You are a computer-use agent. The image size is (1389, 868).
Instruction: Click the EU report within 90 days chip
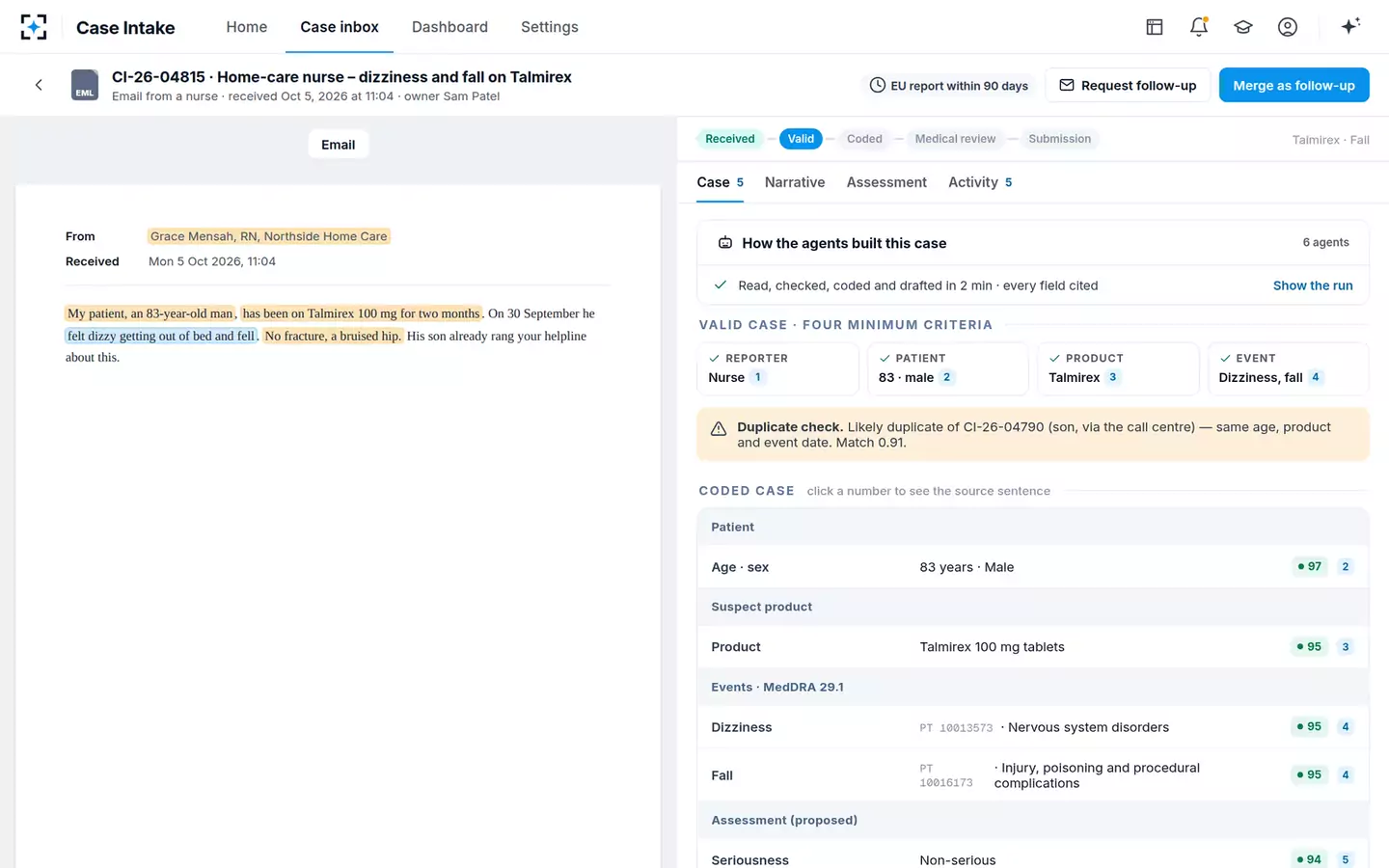949,85
